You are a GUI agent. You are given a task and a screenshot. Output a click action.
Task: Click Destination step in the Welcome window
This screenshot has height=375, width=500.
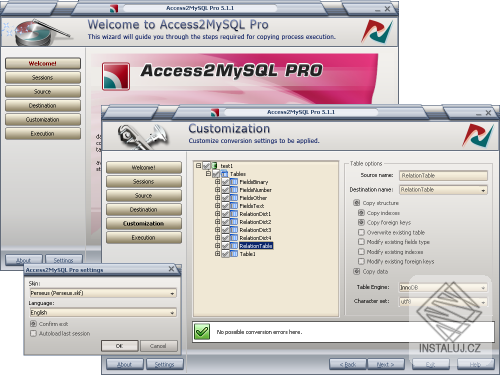point(43,106)
